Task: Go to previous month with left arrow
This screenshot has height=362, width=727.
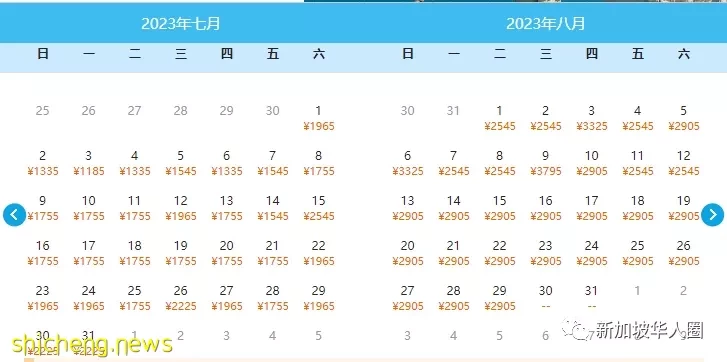Action: tap(14, 215)
